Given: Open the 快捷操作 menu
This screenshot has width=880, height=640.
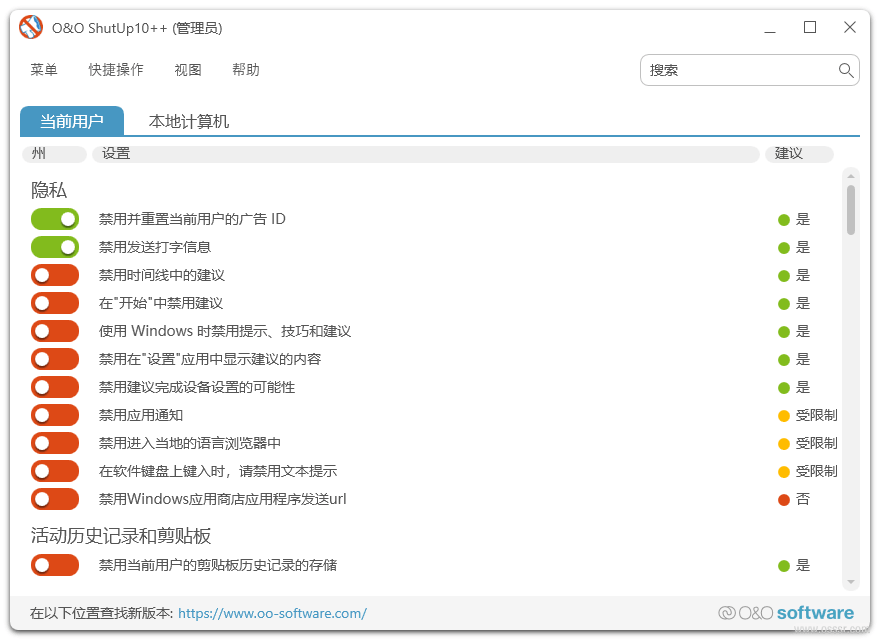Looking at the screenshot, I should (116, 70).
